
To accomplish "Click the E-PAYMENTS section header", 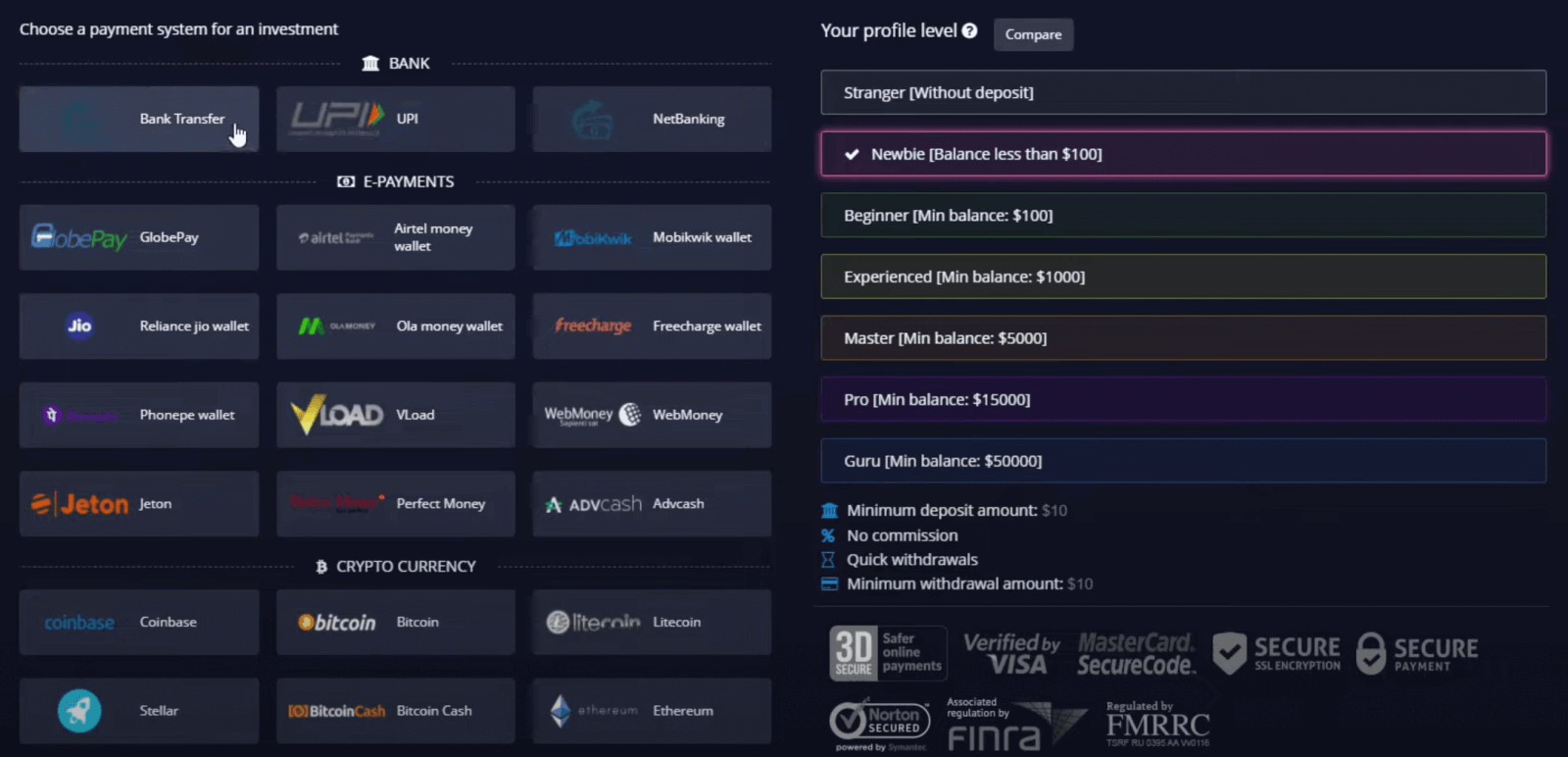I will [396, 181].
